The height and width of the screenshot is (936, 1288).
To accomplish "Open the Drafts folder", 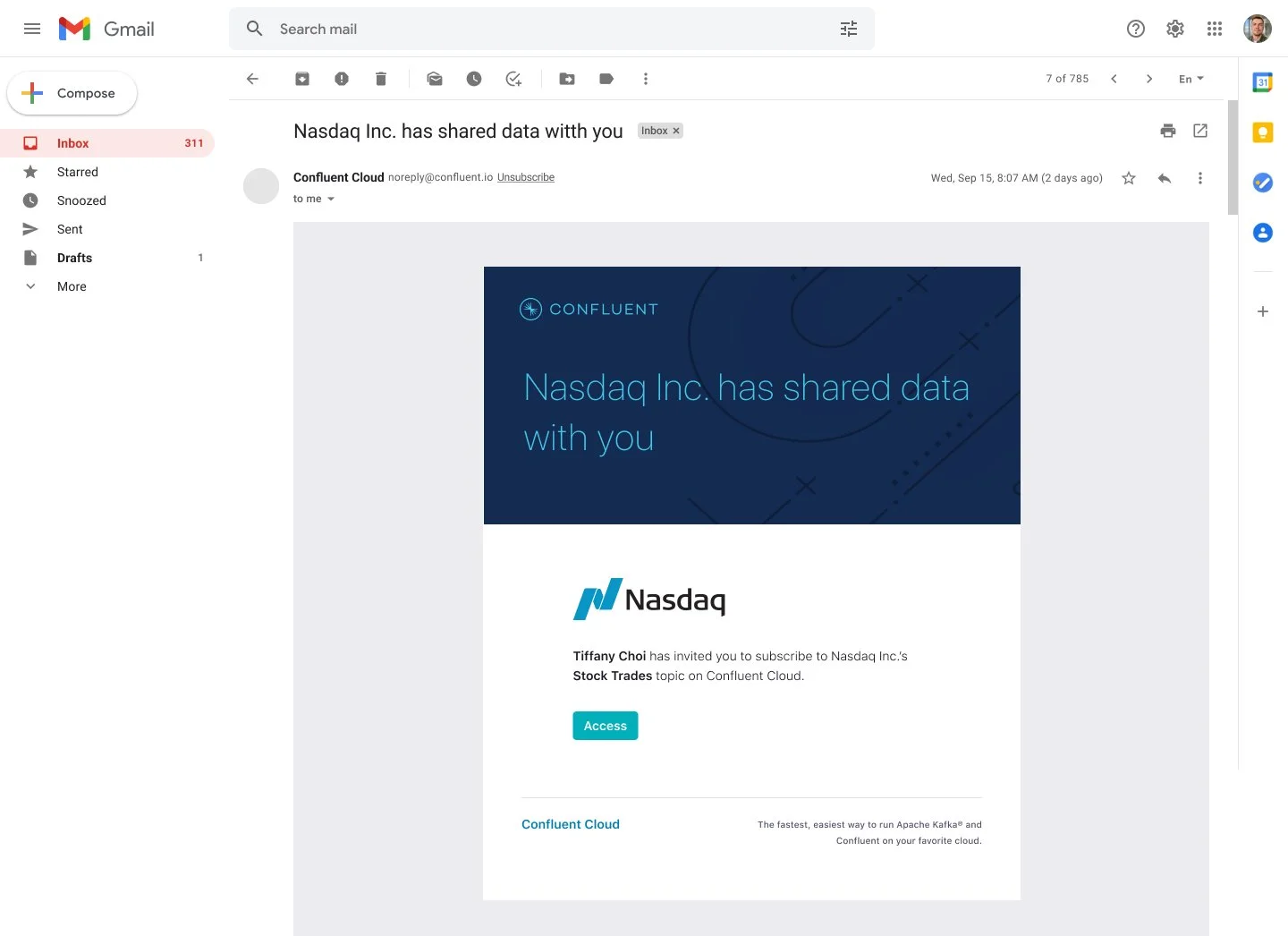I will (x=107, y=258).
